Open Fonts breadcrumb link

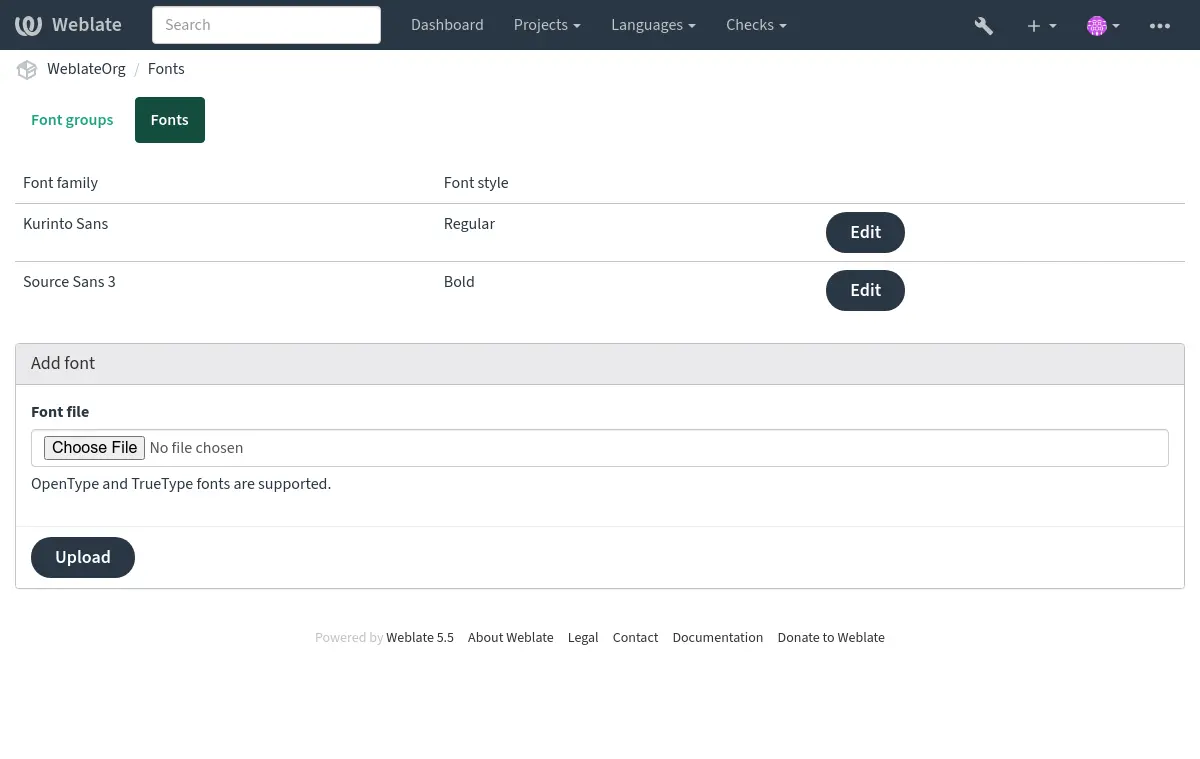166,69
